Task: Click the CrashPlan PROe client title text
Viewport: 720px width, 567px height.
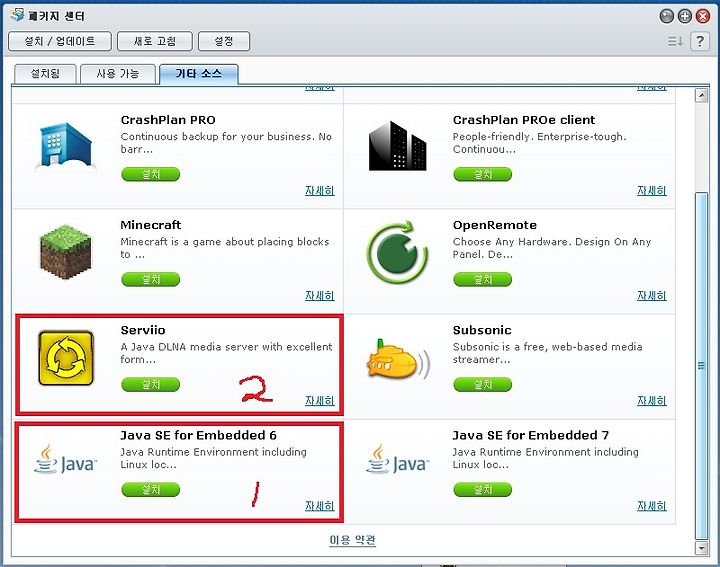Action: pyautogui.click(x=524, y=120)
